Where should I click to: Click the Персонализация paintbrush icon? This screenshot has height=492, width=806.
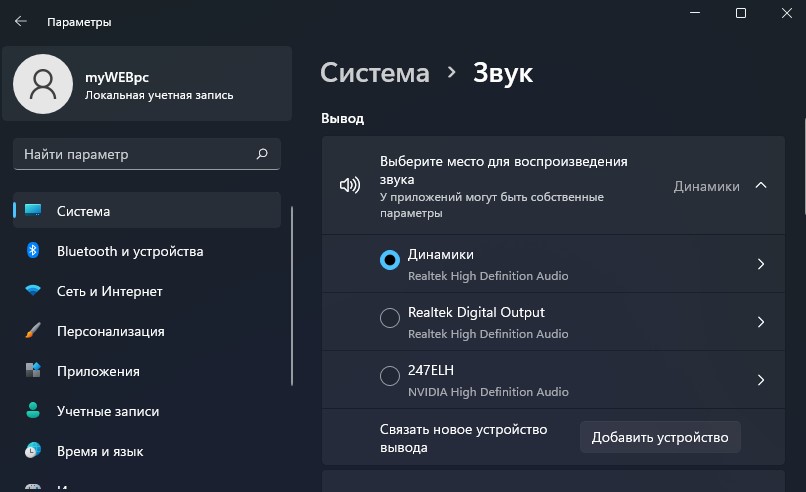coord(33,330)
